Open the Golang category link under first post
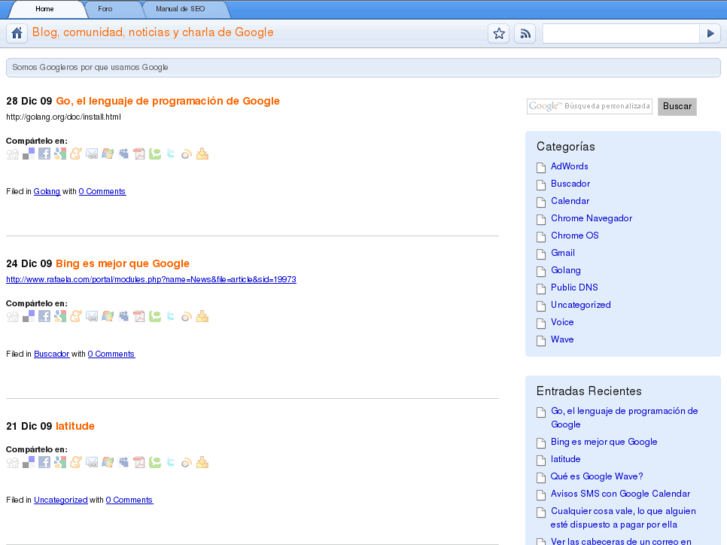727x545 pixels. click(x=47, y=191)
